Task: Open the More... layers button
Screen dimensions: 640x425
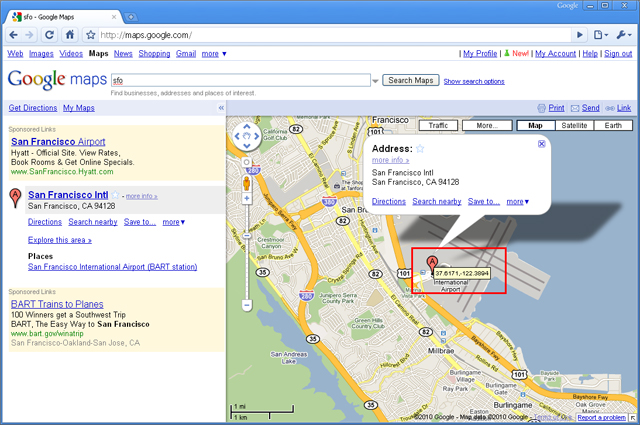Action: coord(487,125)
